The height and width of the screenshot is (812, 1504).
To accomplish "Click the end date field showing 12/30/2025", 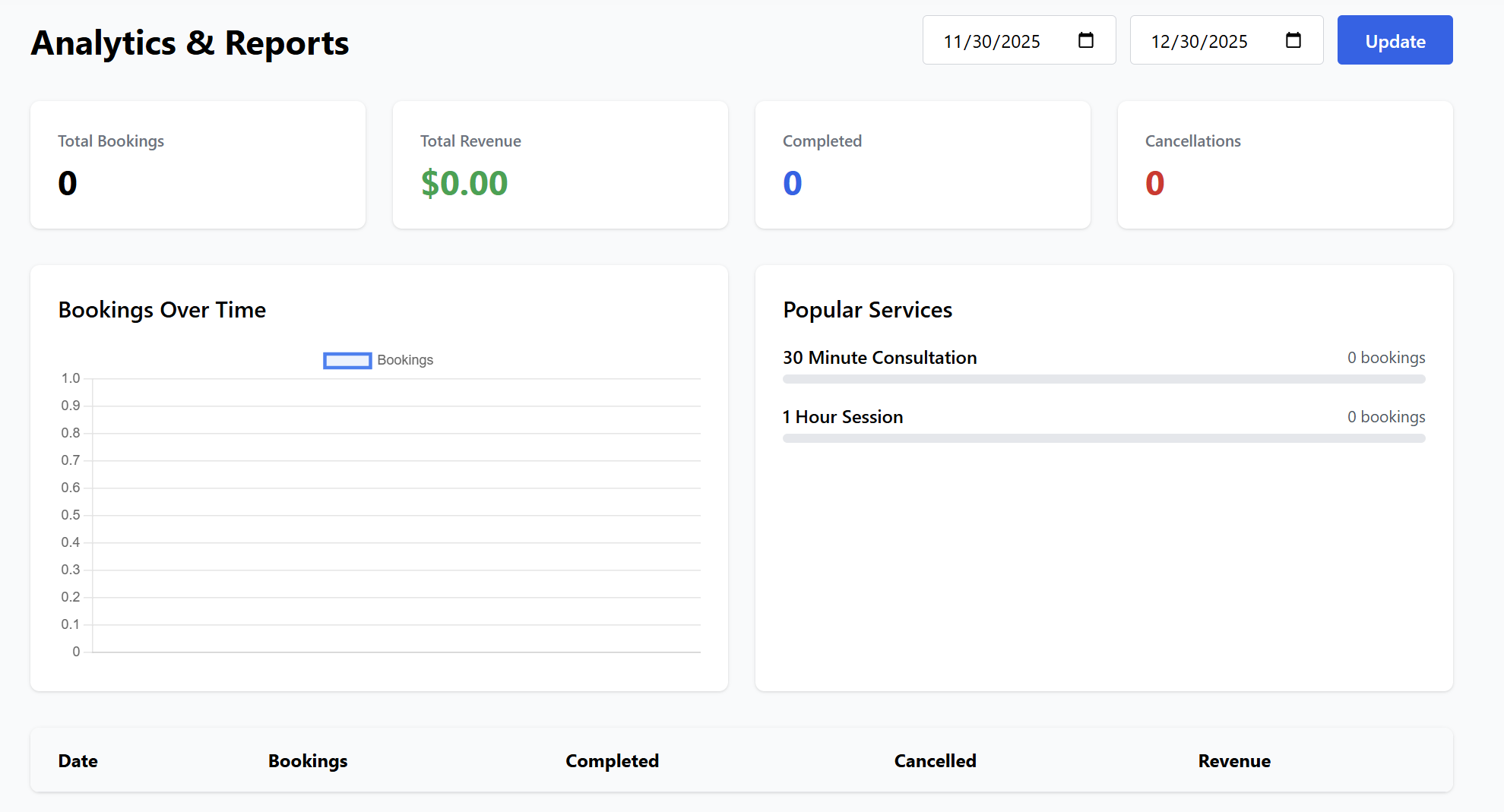I will pyautogui.click(x=1199, y=41).
